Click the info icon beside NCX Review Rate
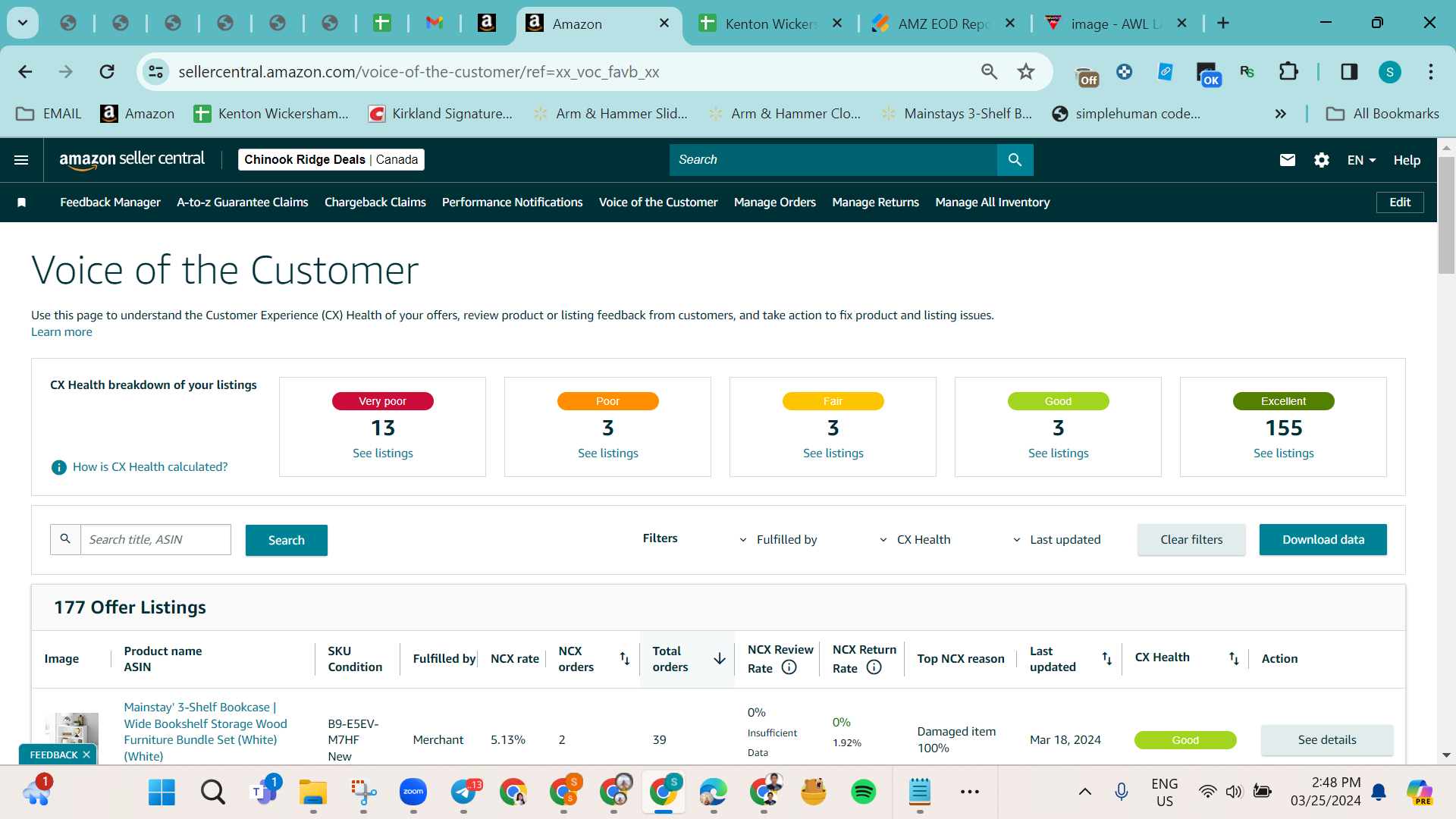This screenshot has width=1456, height=819. click(x=789, y=667)
